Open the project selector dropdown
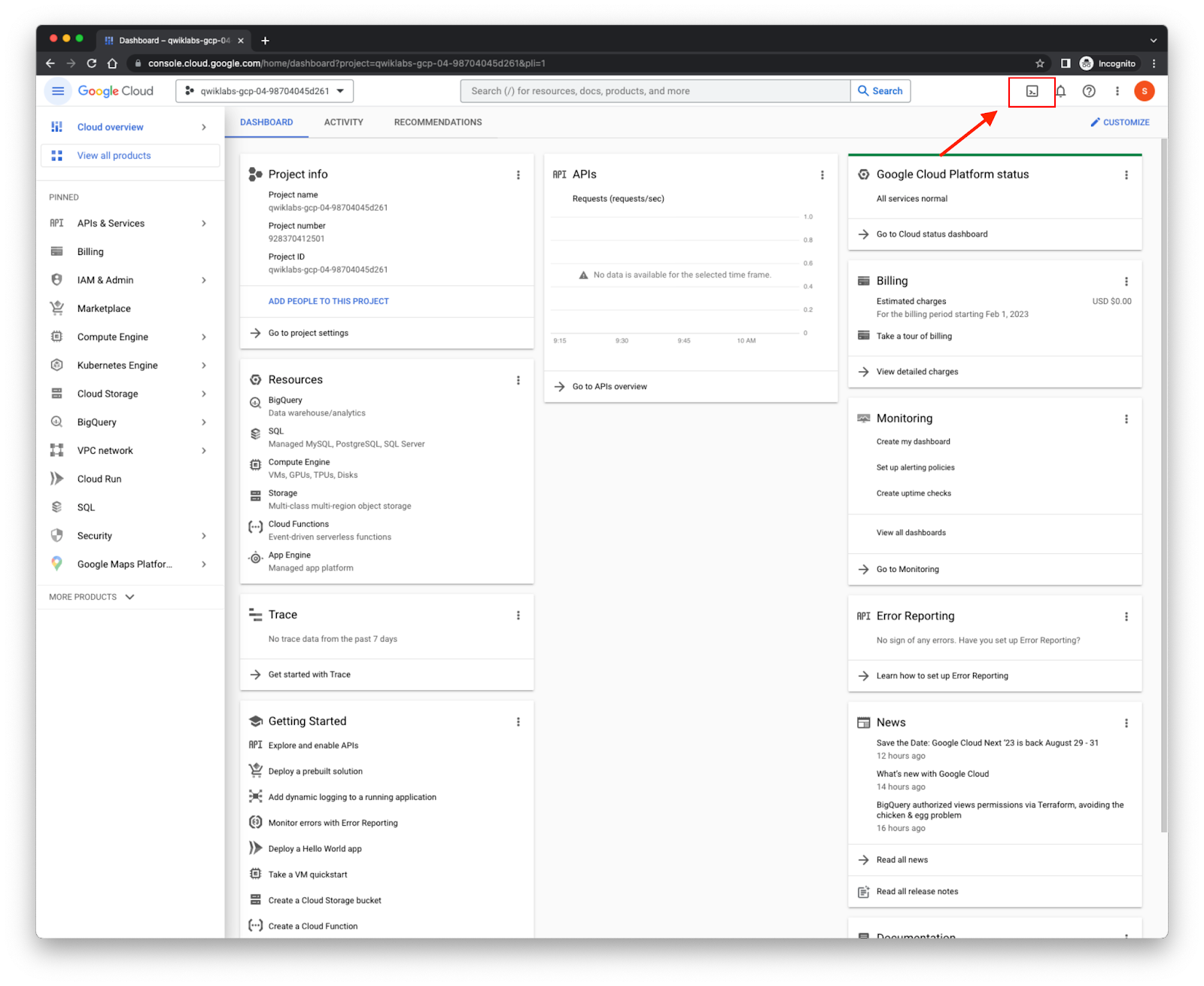1204x986 pixels. pos(265,90)
